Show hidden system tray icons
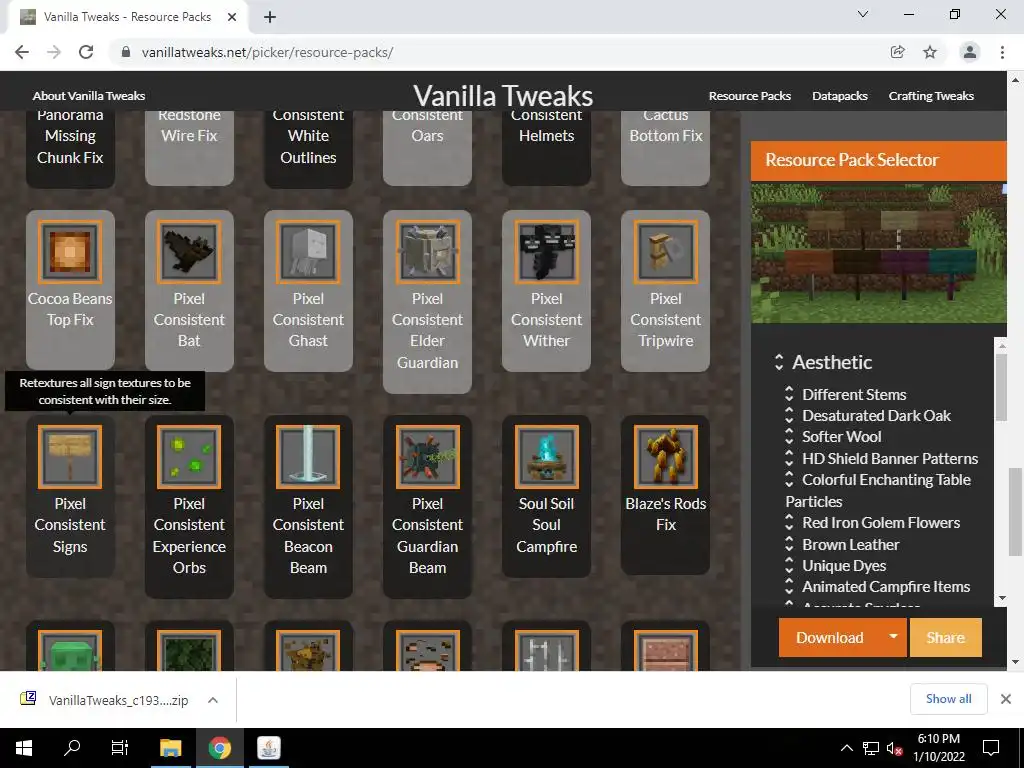 click(x=846, y=748)
